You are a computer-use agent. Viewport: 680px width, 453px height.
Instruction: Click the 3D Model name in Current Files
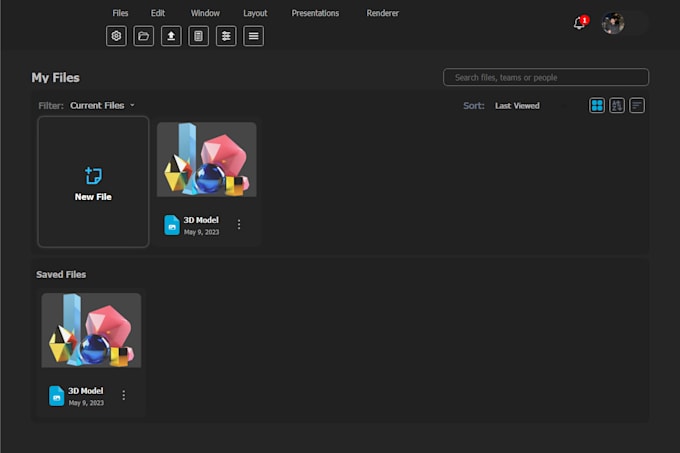coord(201,220)
